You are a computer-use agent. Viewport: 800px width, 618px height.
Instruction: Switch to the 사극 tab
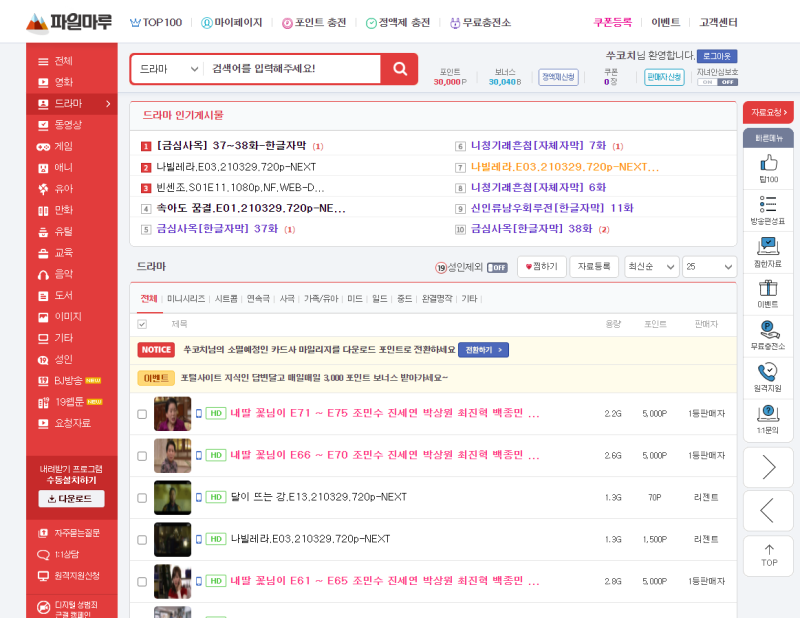click(287, 299)
